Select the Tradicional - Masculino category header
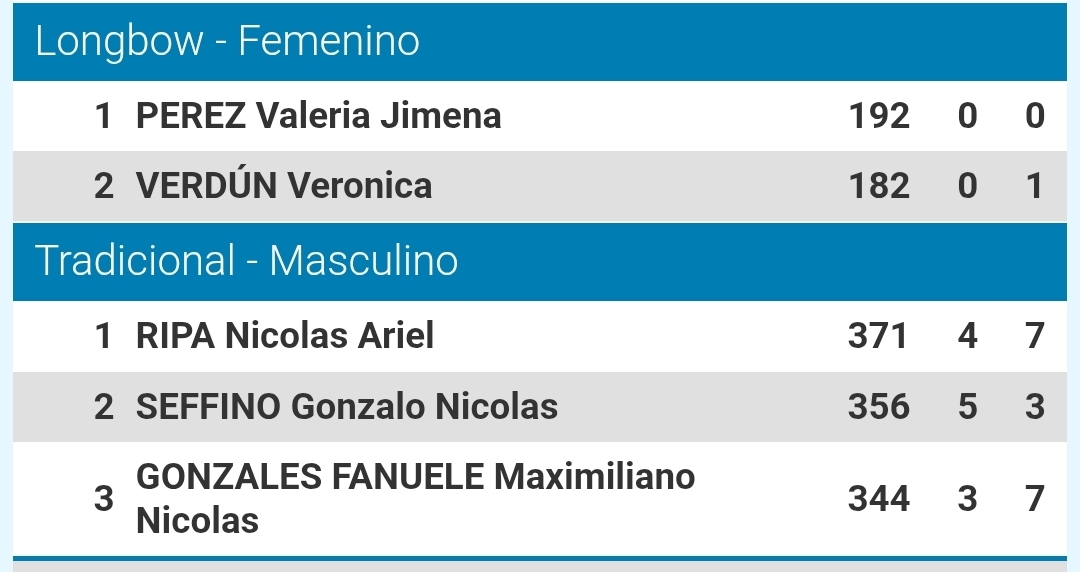The width and height of the screenshot is (1080, 572). (x=247, y=261)
